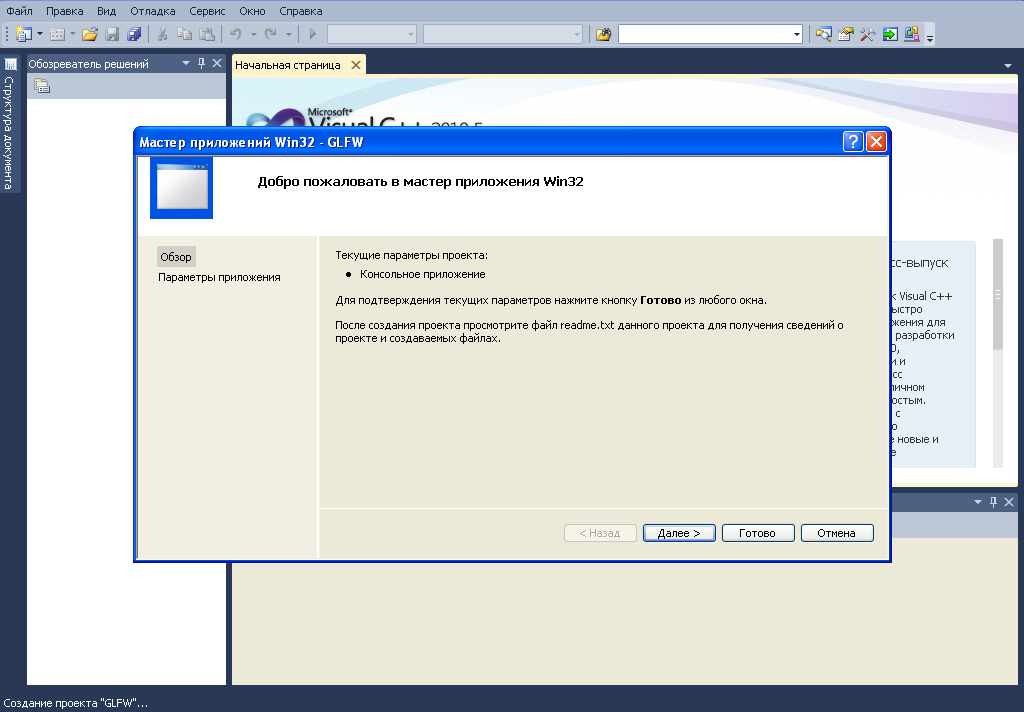Click the Cut scissors icon
Screen dimensions: 1024x712
(x=163, y=34)
